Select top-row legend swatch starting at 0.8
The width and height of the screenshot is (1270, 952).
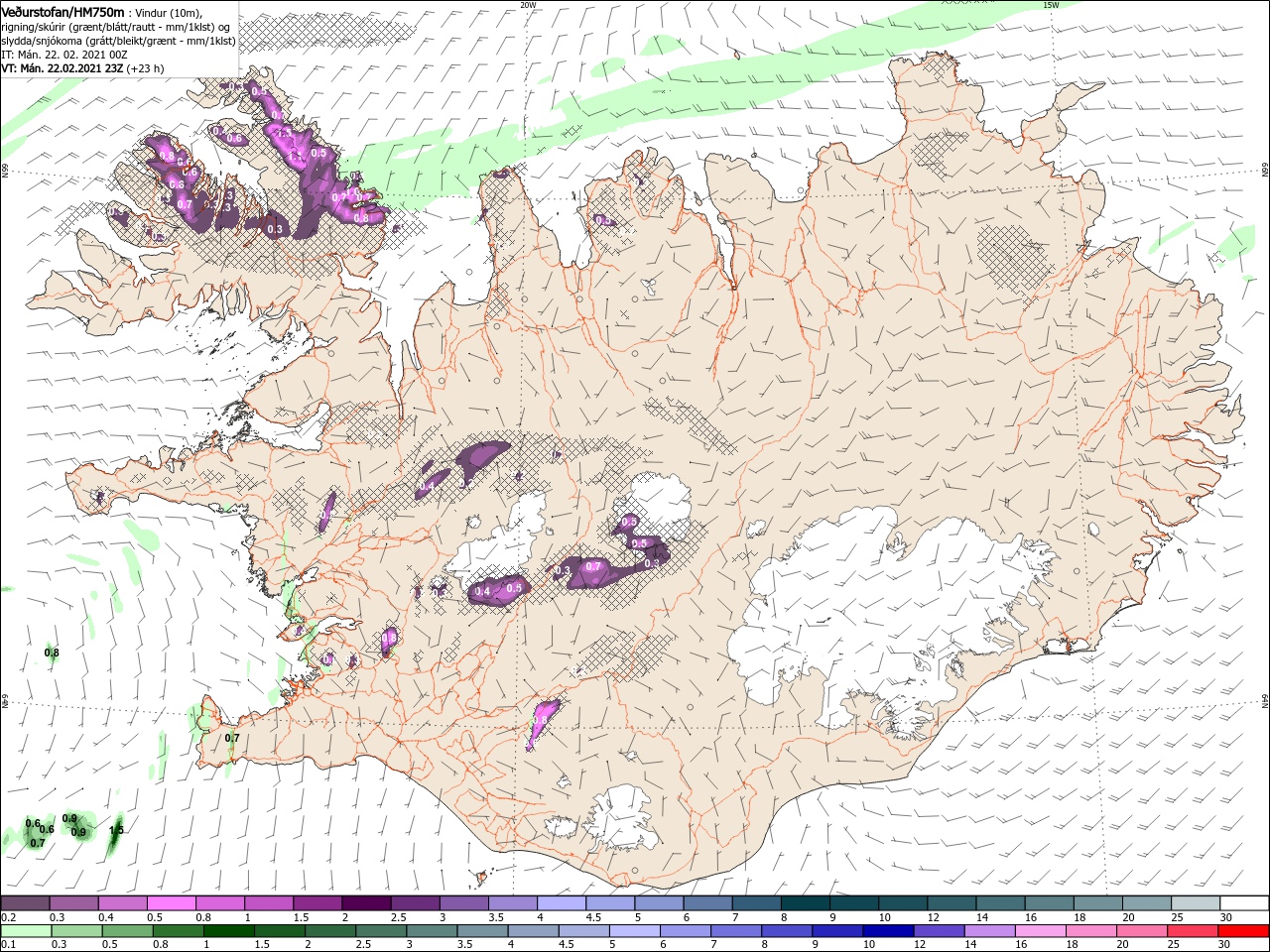[x=220, y=903]
